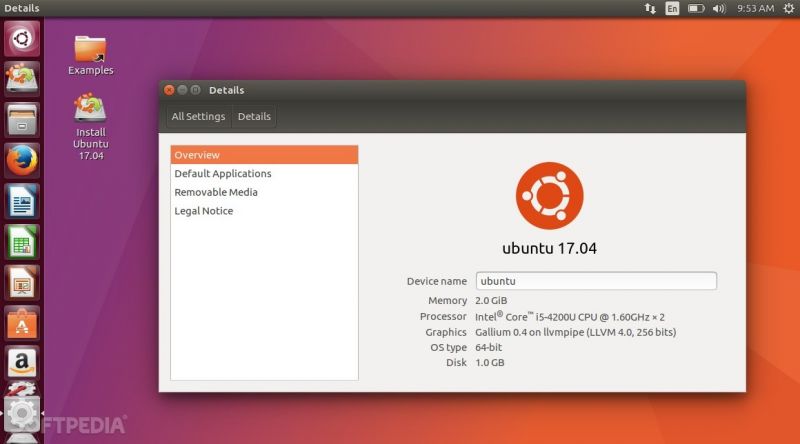Click the 9:53 AM clock indicator
This screenshot has height=444, width=800.
(x=755, y=8)
